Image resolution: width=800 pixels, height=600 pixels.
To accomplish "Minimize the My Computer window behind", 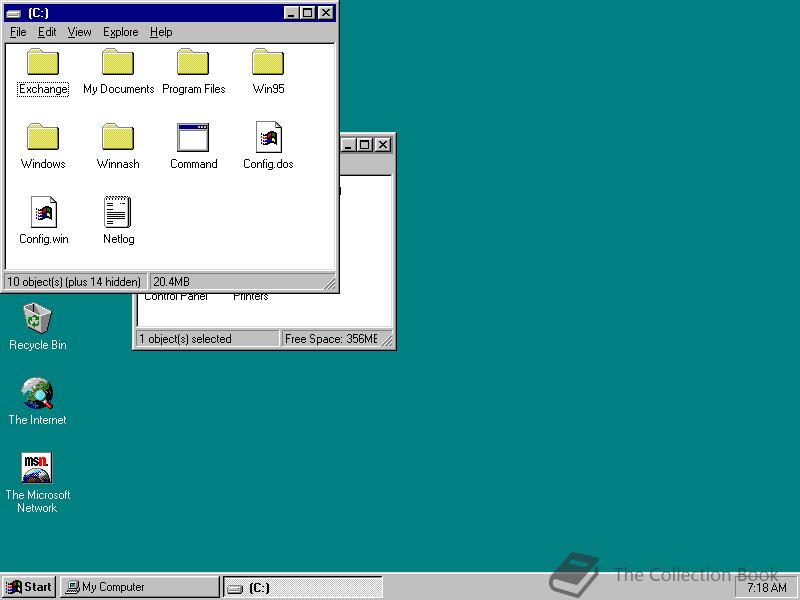I will click(348, 145).
